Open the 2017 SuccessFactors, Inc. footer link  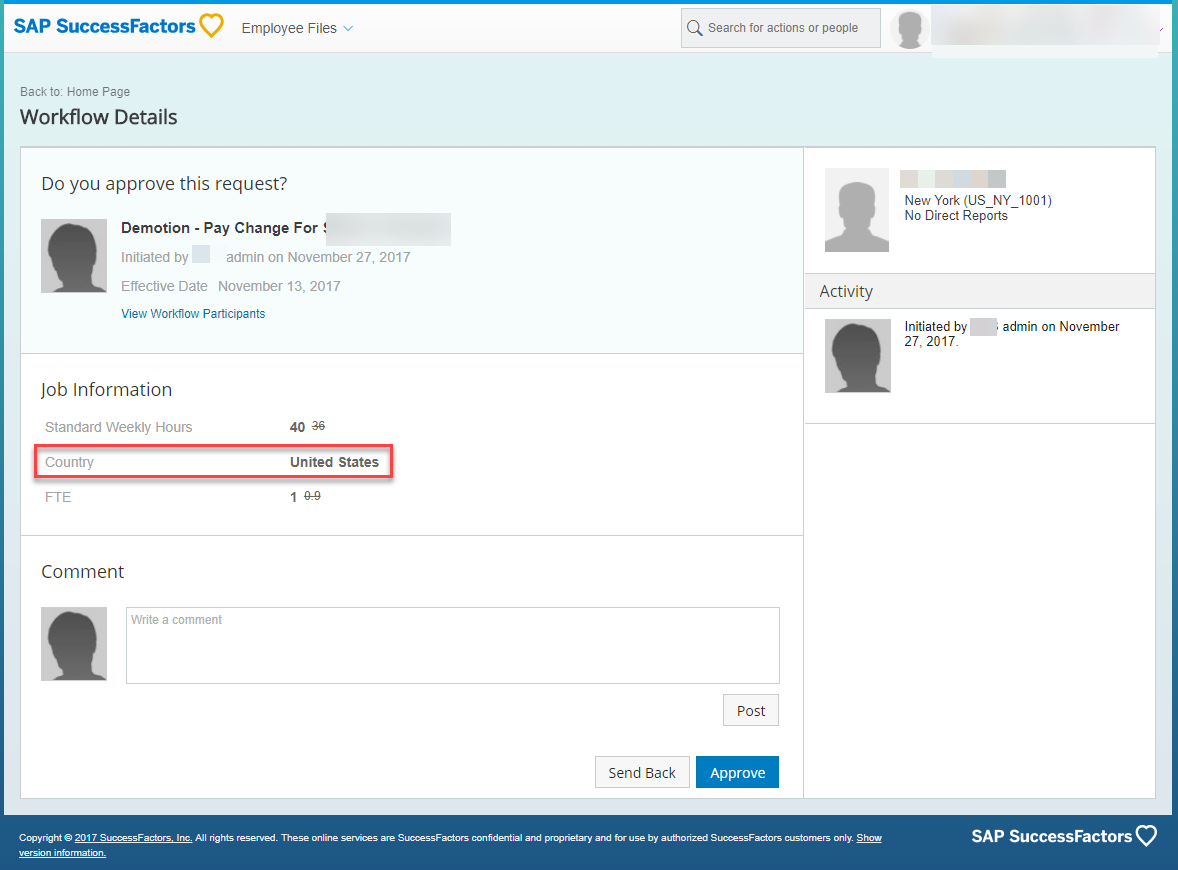(134, 838)
